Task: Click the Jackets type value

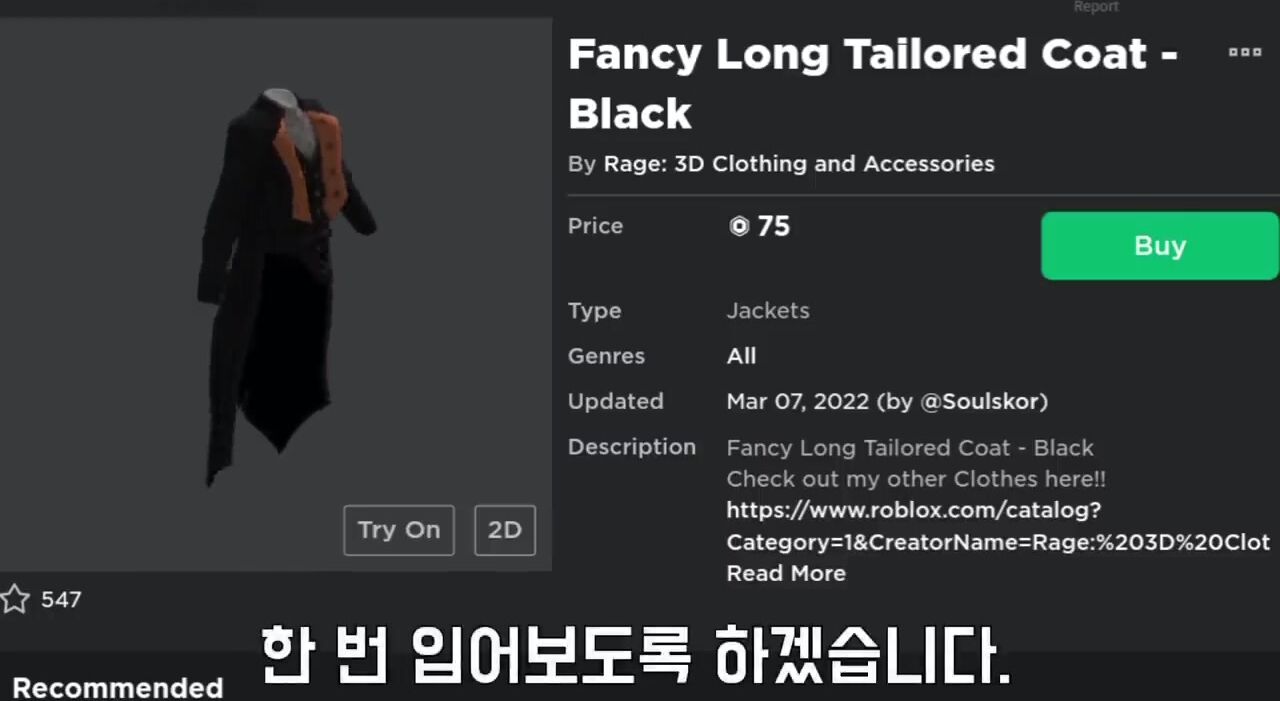Action: pos(768,311)
